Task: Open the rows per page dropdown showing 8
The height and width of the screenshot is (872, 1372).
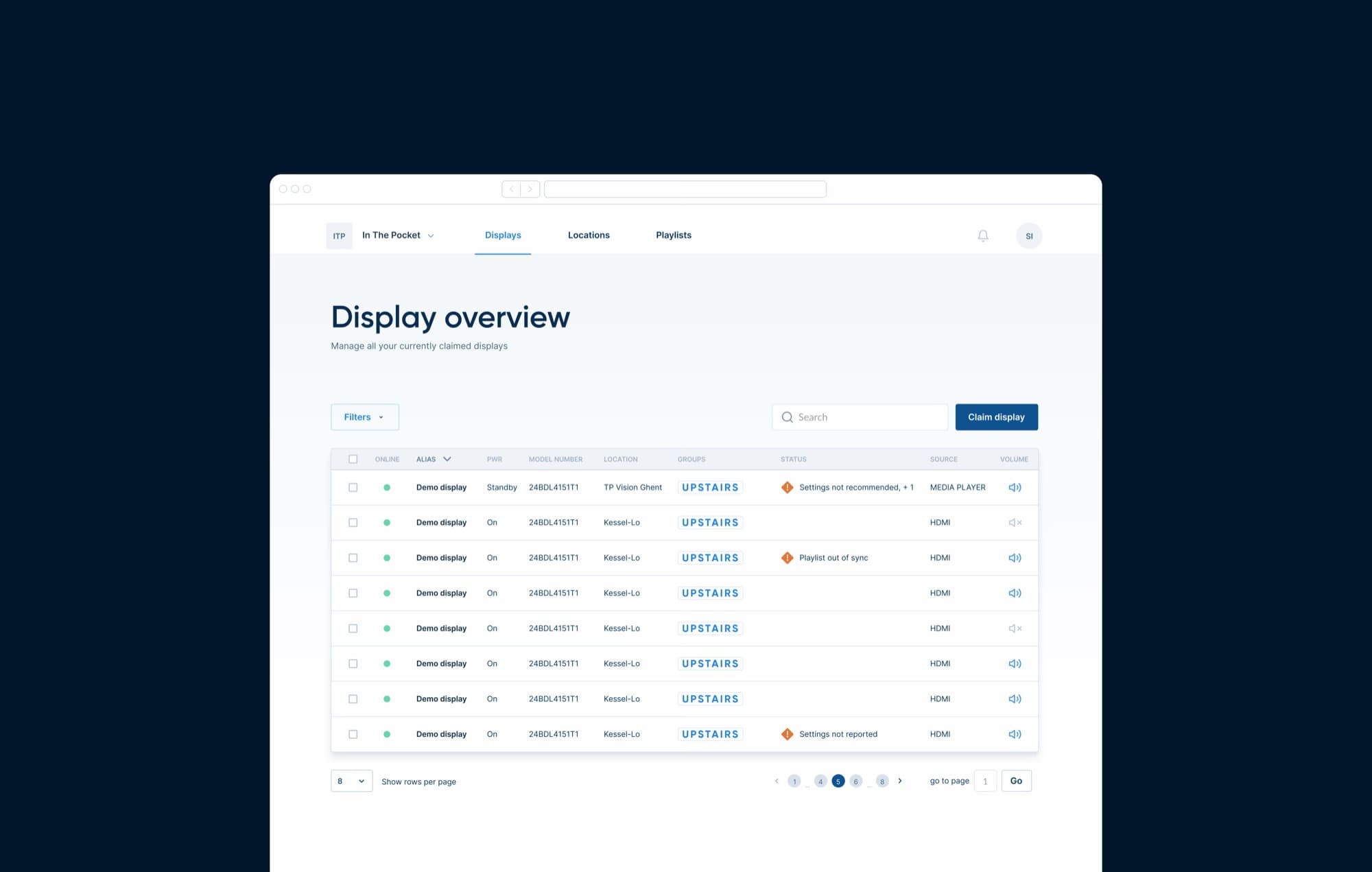Action: [352, 781]
